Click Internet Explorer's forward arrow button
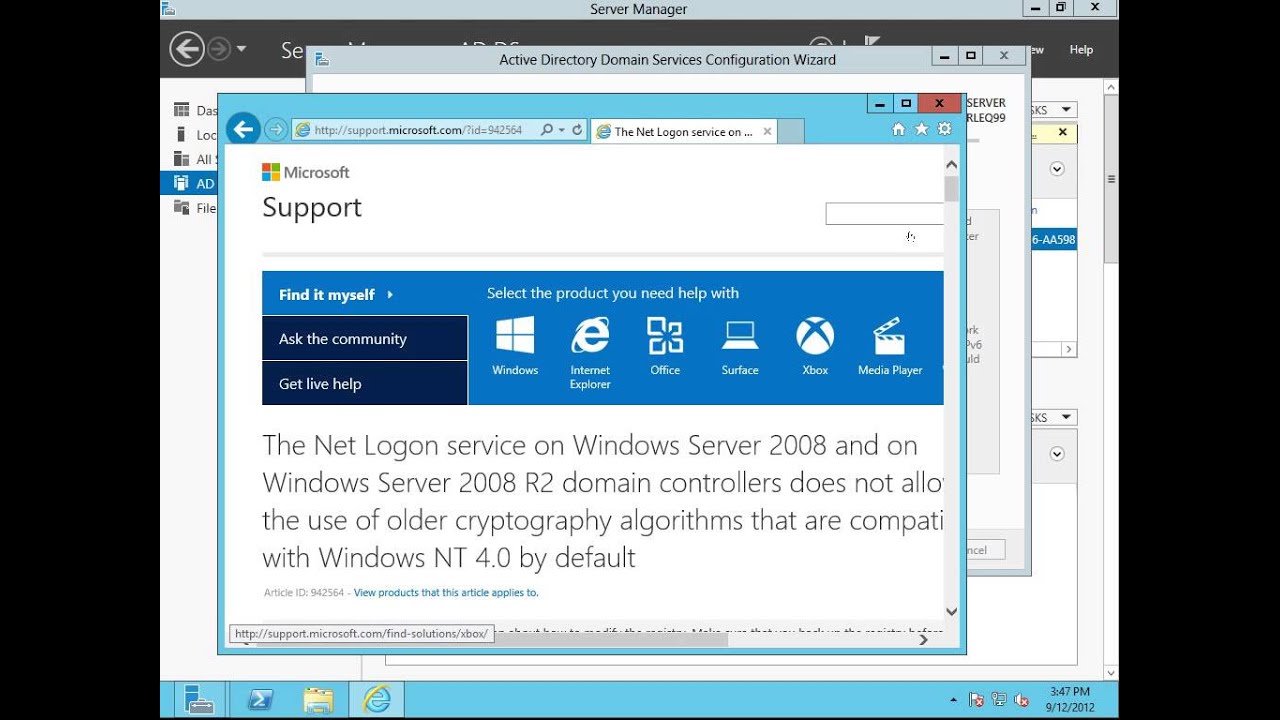Viewport: 1280px width, 720px height. 275,130
